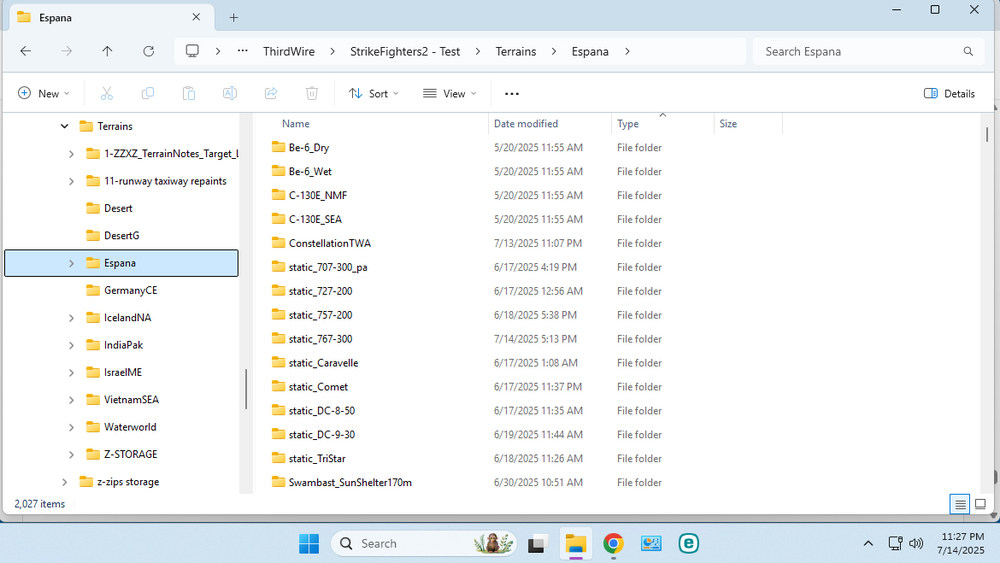Click the volume speaker icon
The width and height of the screenshot is (1000, 563).
click(x=916, y=543)
